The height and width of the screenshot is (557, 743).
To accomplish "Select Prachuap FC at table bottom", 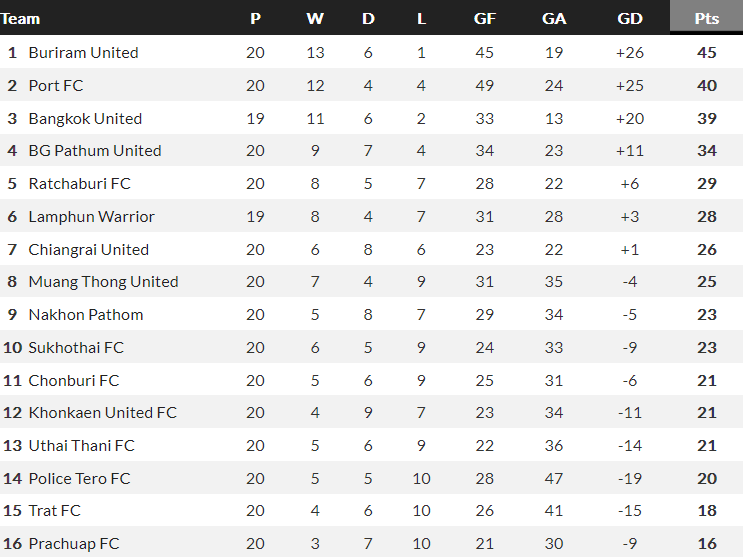I will click(73, 544).
